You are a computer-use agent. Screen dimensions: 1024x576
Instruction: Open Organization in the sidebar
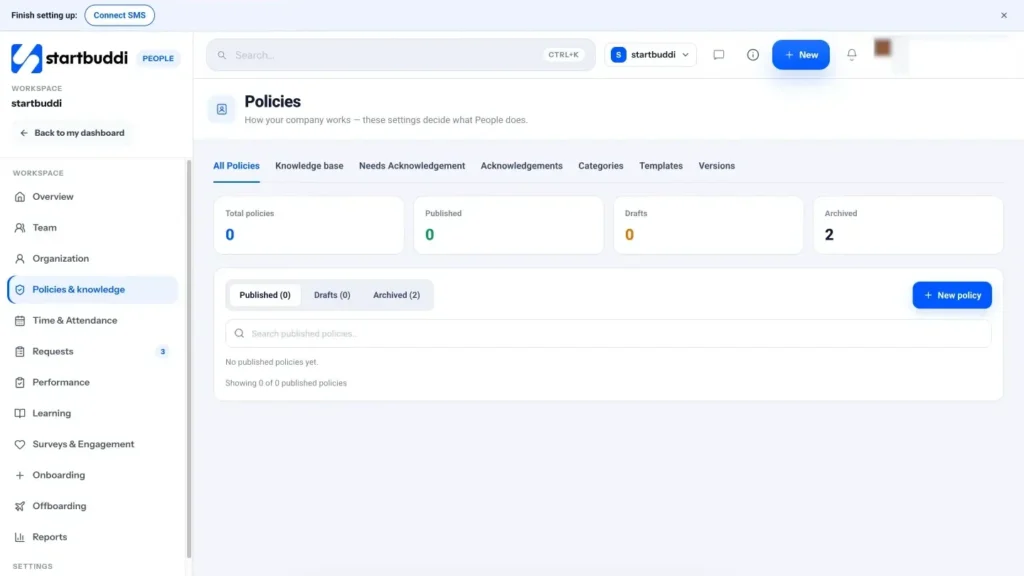(92, 259)
